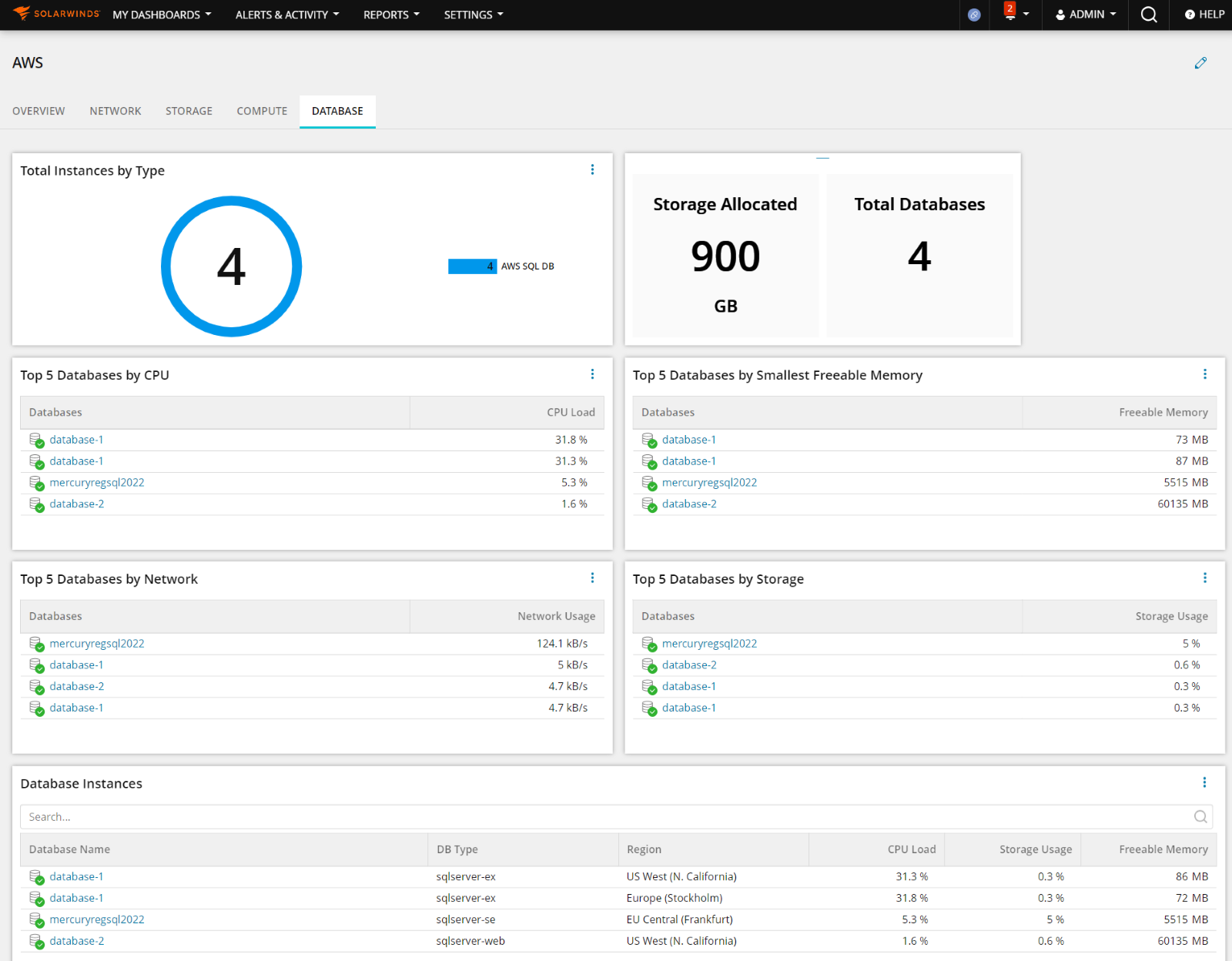
Task: Open Top 5 Databases by CPU widget menu
Action: (x=592, y=374)
